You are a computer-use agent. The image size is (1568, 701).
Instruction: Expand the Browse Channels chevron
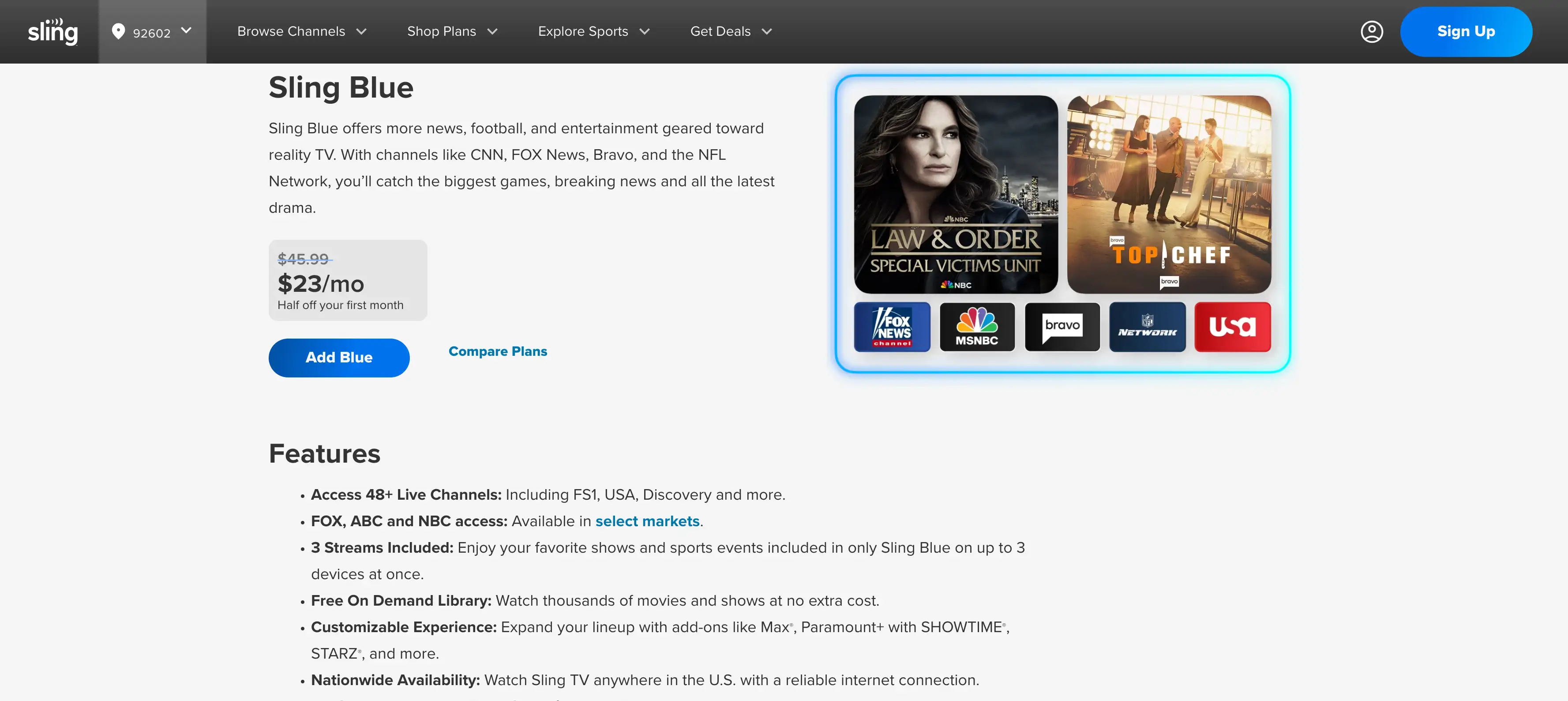tap(362, 32)
